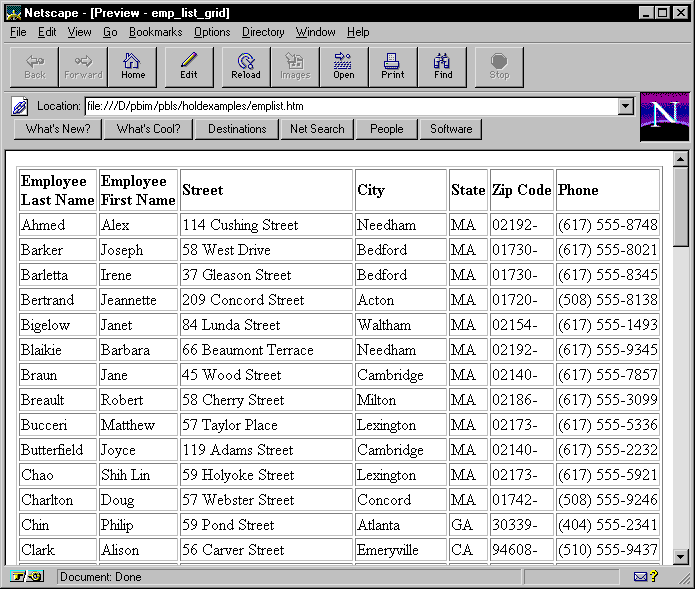695x589 pixels.
Task: Open the Directory menu
Action: [x=263, y=32]
